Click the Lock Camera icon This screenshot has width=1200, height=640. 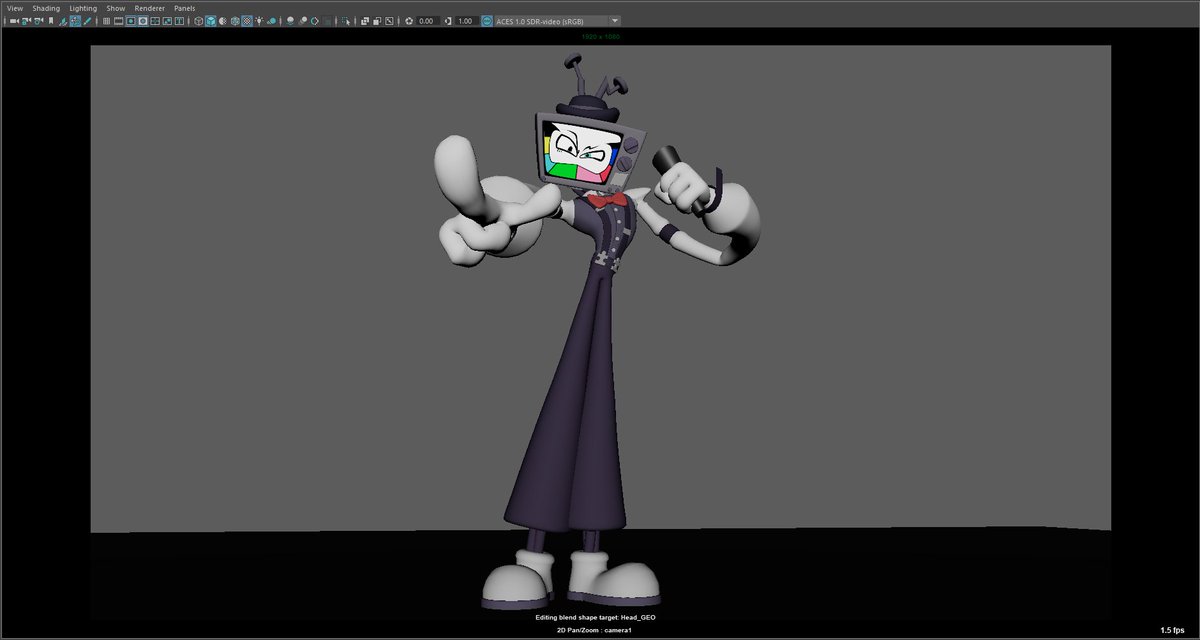(x=25, y=21)
